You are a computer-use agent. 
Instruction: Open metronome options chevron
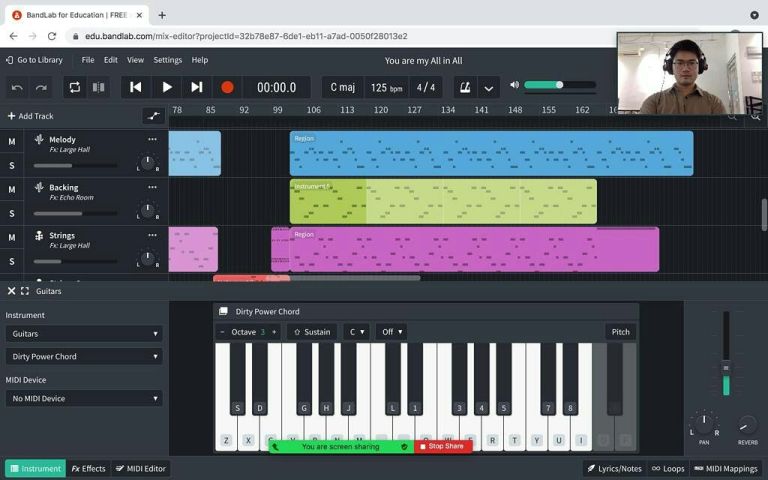(488, 88)
